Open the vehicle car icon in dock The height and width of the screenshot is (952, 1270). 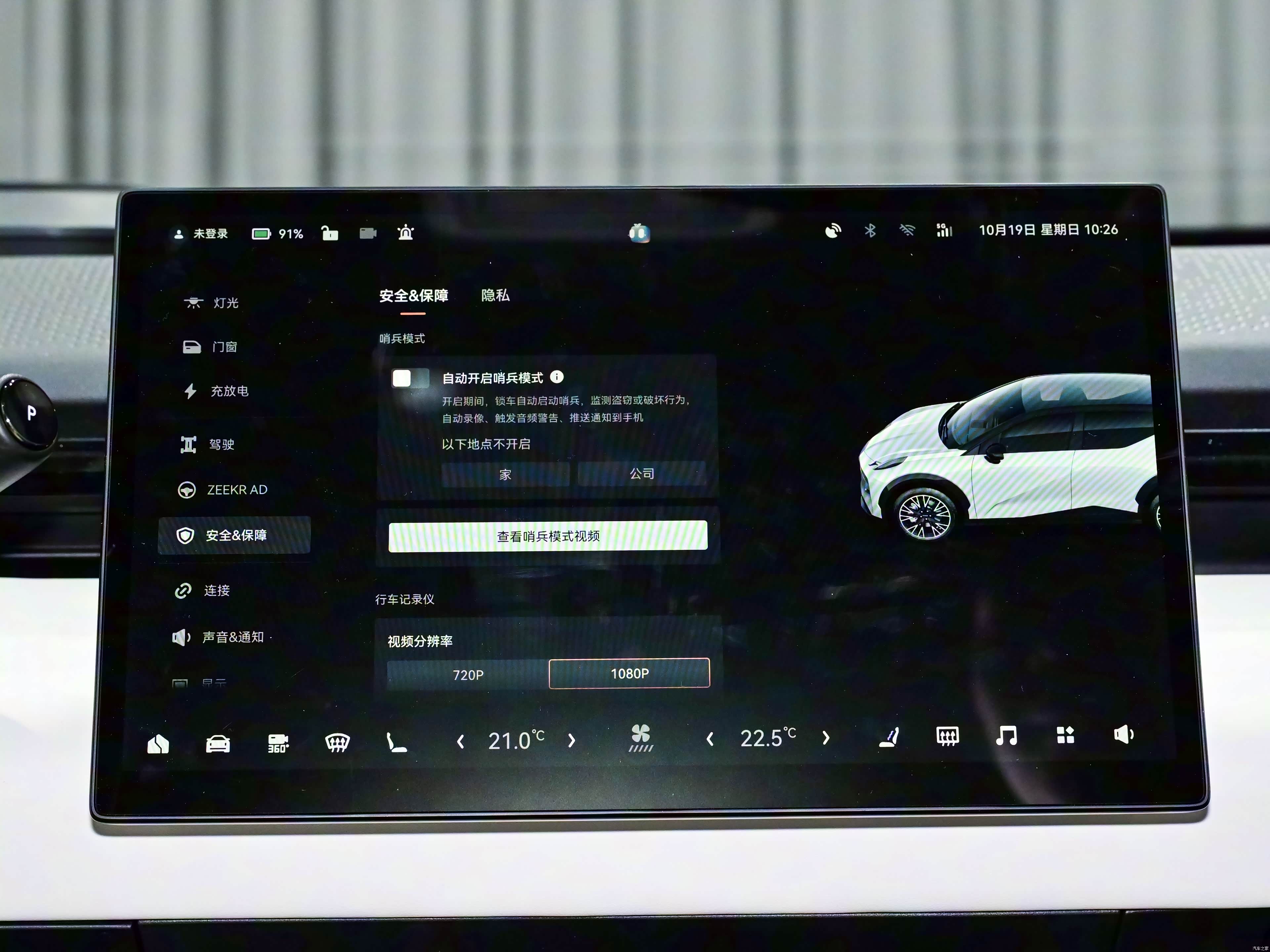tap(218, 744)
